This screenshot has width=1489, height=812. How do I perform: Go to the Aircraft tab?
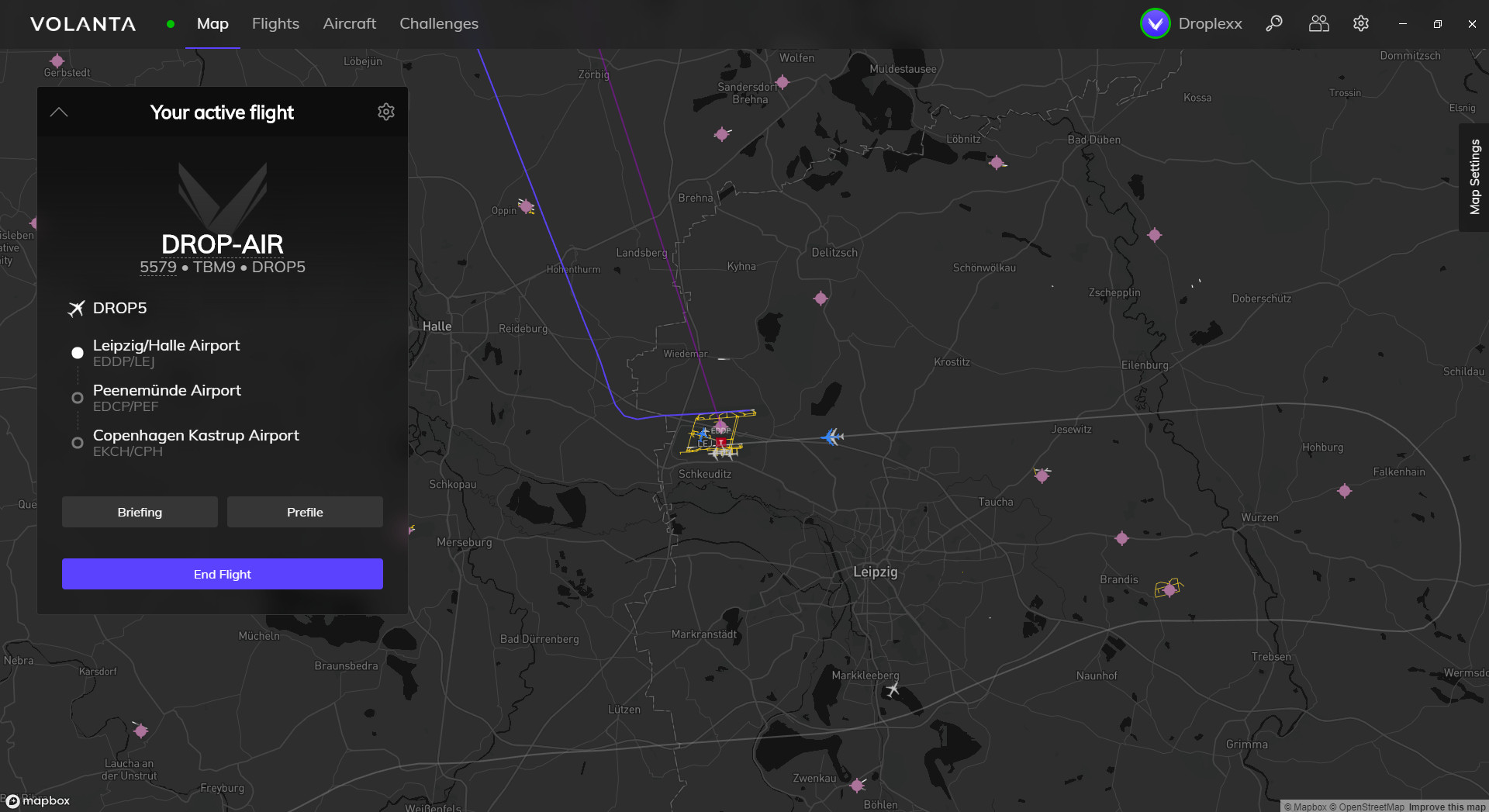350,24
